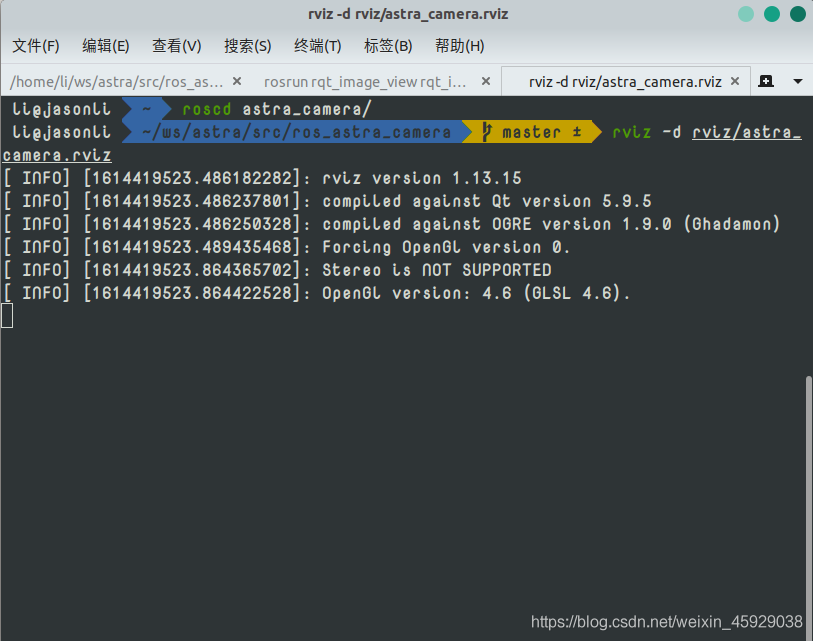The image size is (813, 641).
Task: Open the 编辑(E) menu
Action: click(x=106, y=46)
